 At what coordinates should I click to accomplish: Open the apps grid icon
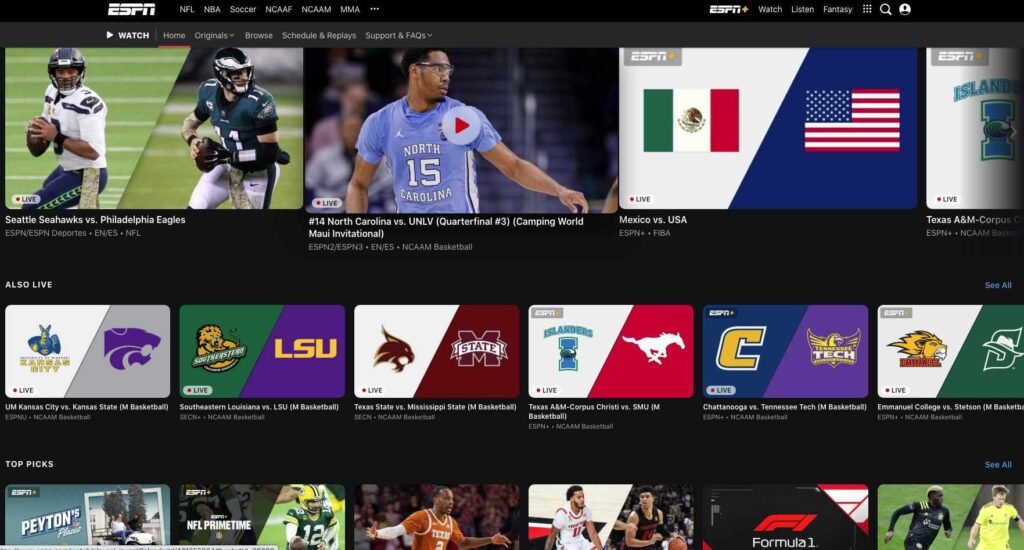click(867, 9)
